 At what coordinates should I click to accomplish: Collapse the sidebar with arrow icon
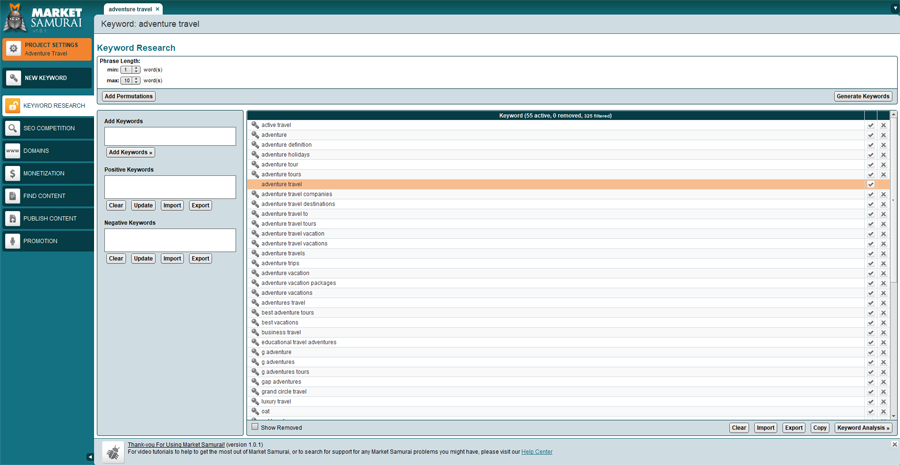tap(90, 457)
